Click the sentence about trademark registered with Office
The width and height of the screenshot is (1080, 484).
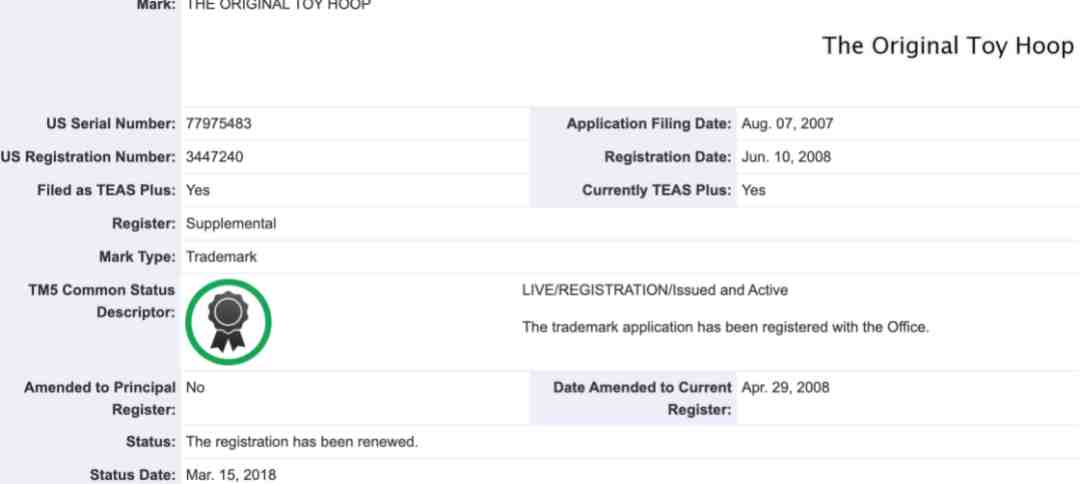pos(725,327)
